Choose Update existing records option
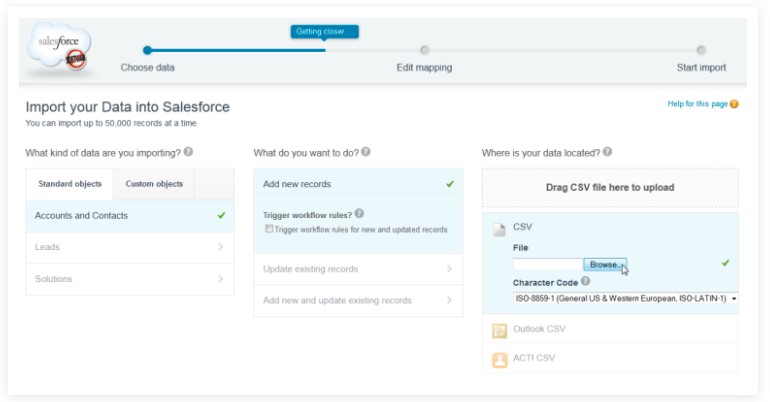Viewport: 770px width, 402px height. [x=358, y=269]
